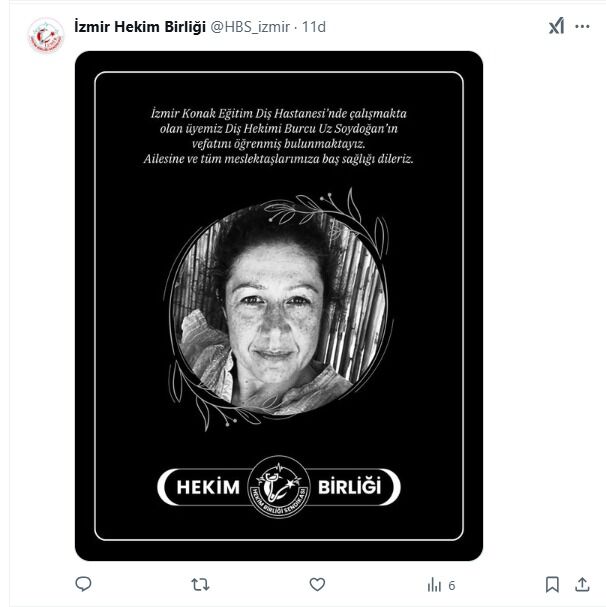Open the post via the 11d timestamp
Image resolution: width=606 pixels, height=607 pixels.
(x=314, y=27)
